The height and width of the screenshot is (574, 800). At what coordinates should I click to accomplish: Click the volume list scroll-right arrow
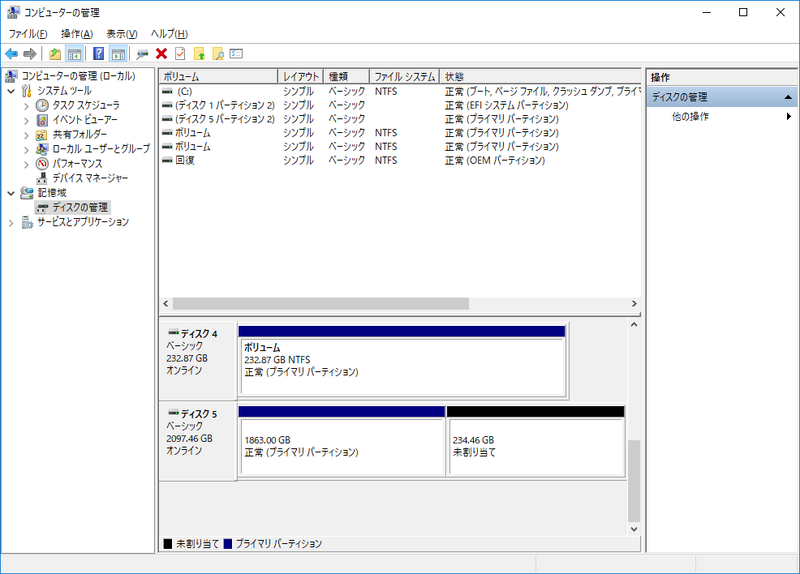(x=634, y=304)
